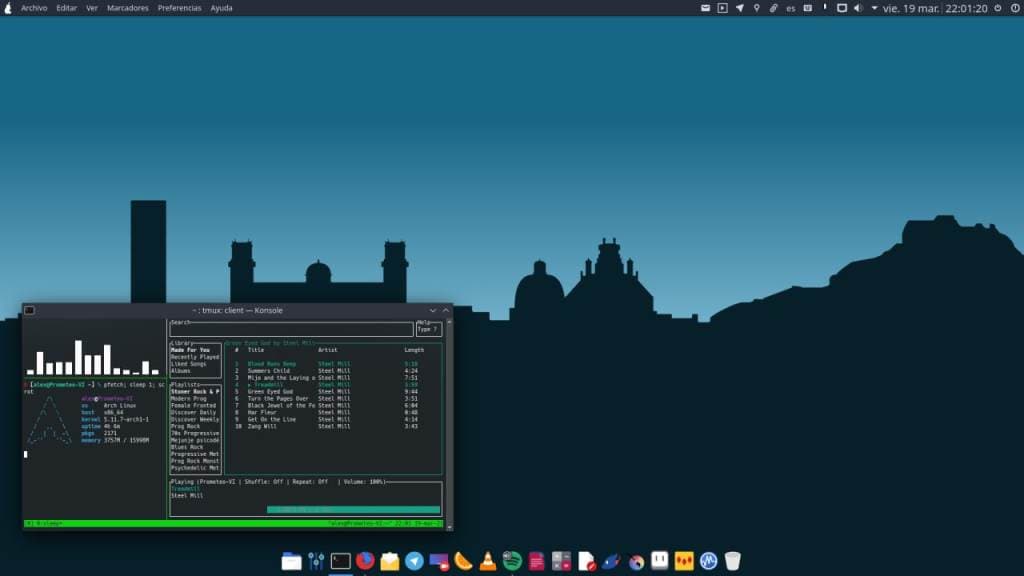Open the Preferencias menu
Screen dimensions: 1024x576
tap(179, 8)
